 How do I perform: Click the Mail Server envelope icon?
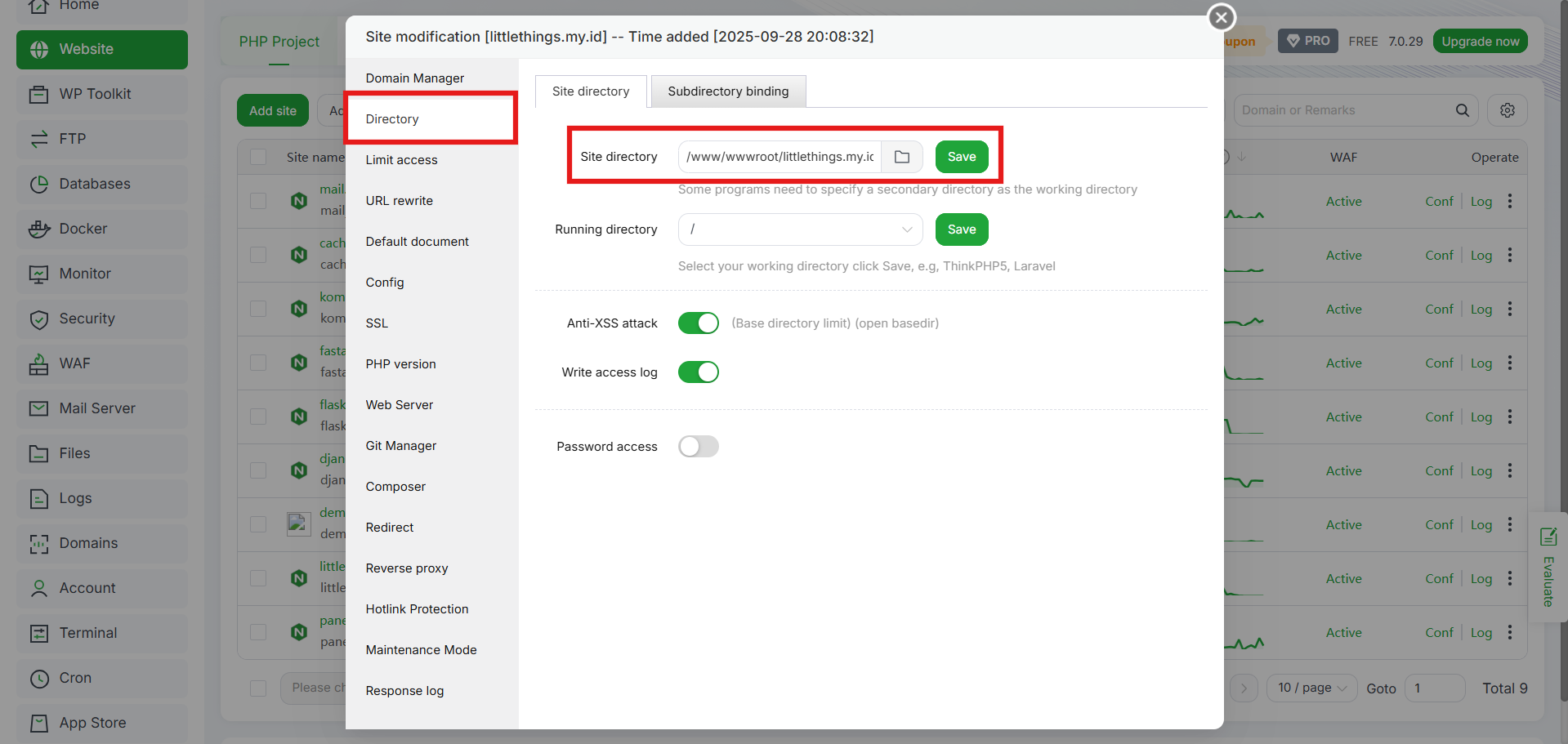point(39,409)
